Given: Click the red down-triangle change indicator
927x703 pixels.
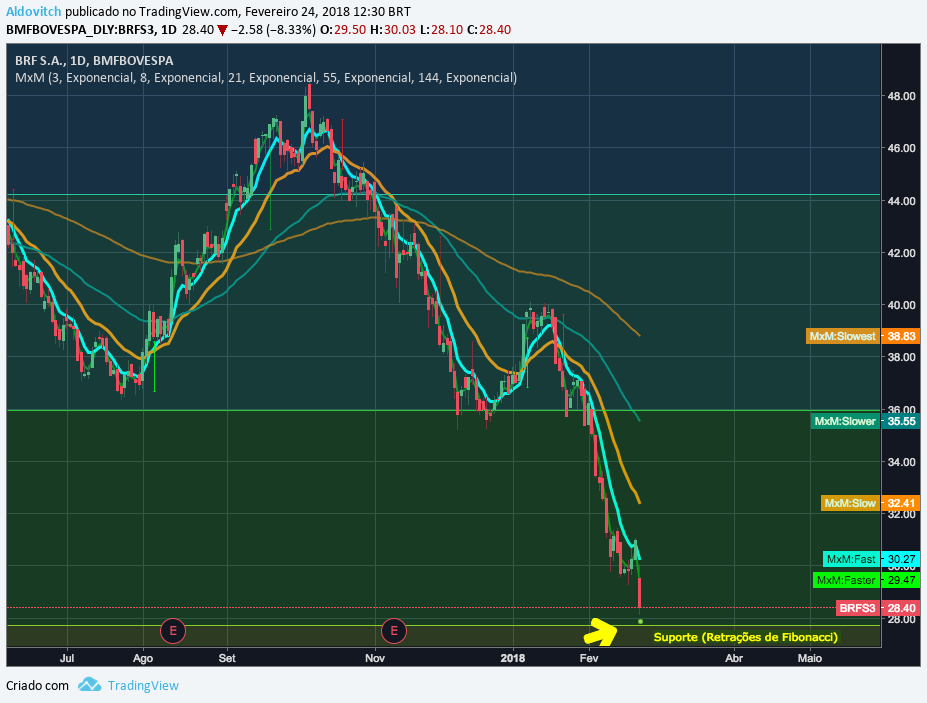Looking at the screenshot, I should point(222,30).
